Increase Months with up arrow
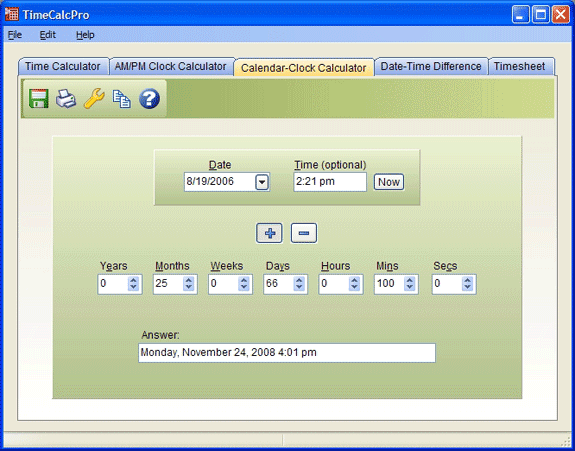This screenshot has width=575, height=451. tap(188, 280)
